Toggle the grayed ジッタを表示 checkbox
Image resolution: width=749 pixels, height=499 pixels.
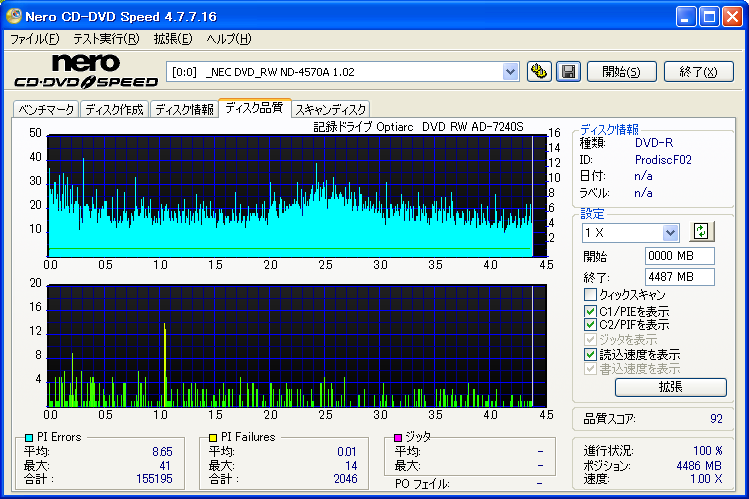590,340
